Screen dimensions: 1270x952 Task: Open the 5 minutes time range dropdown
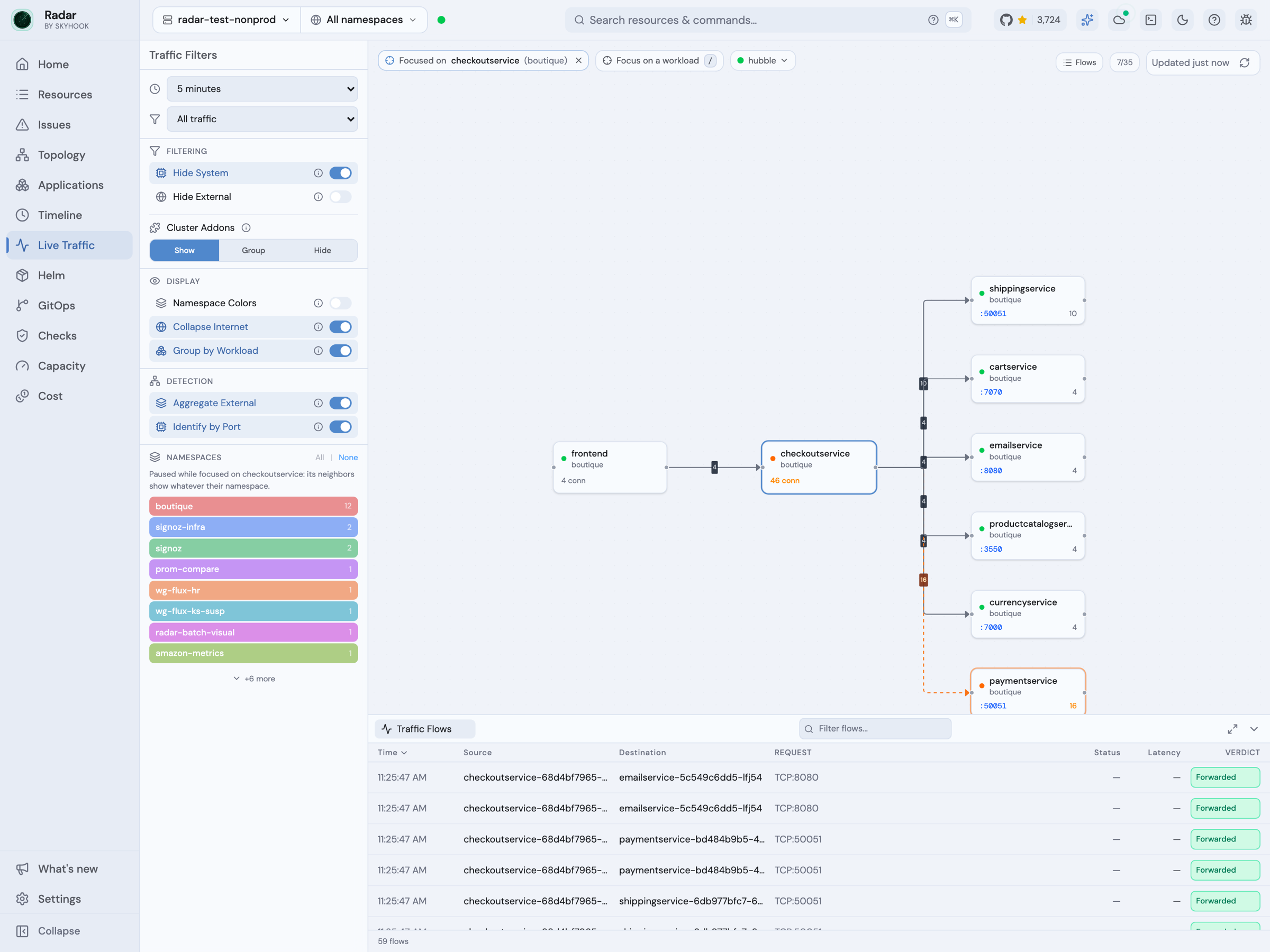pos(262,89)
